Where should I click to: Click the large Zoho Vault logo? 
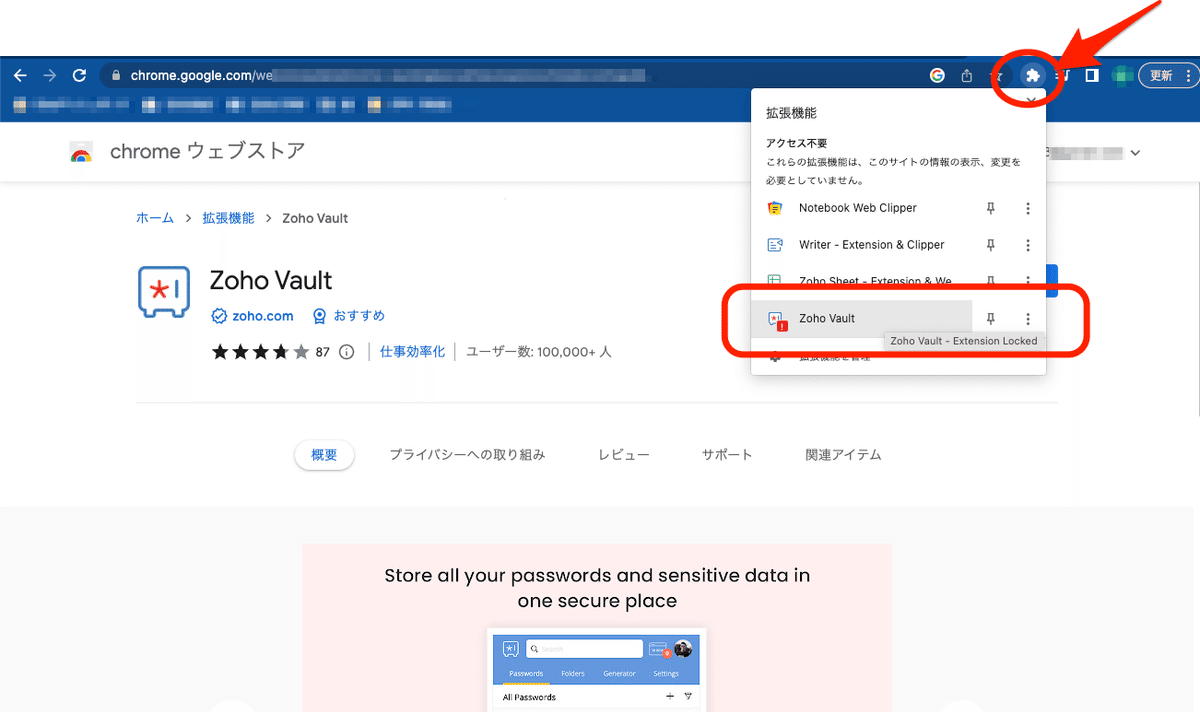(163, 293)
